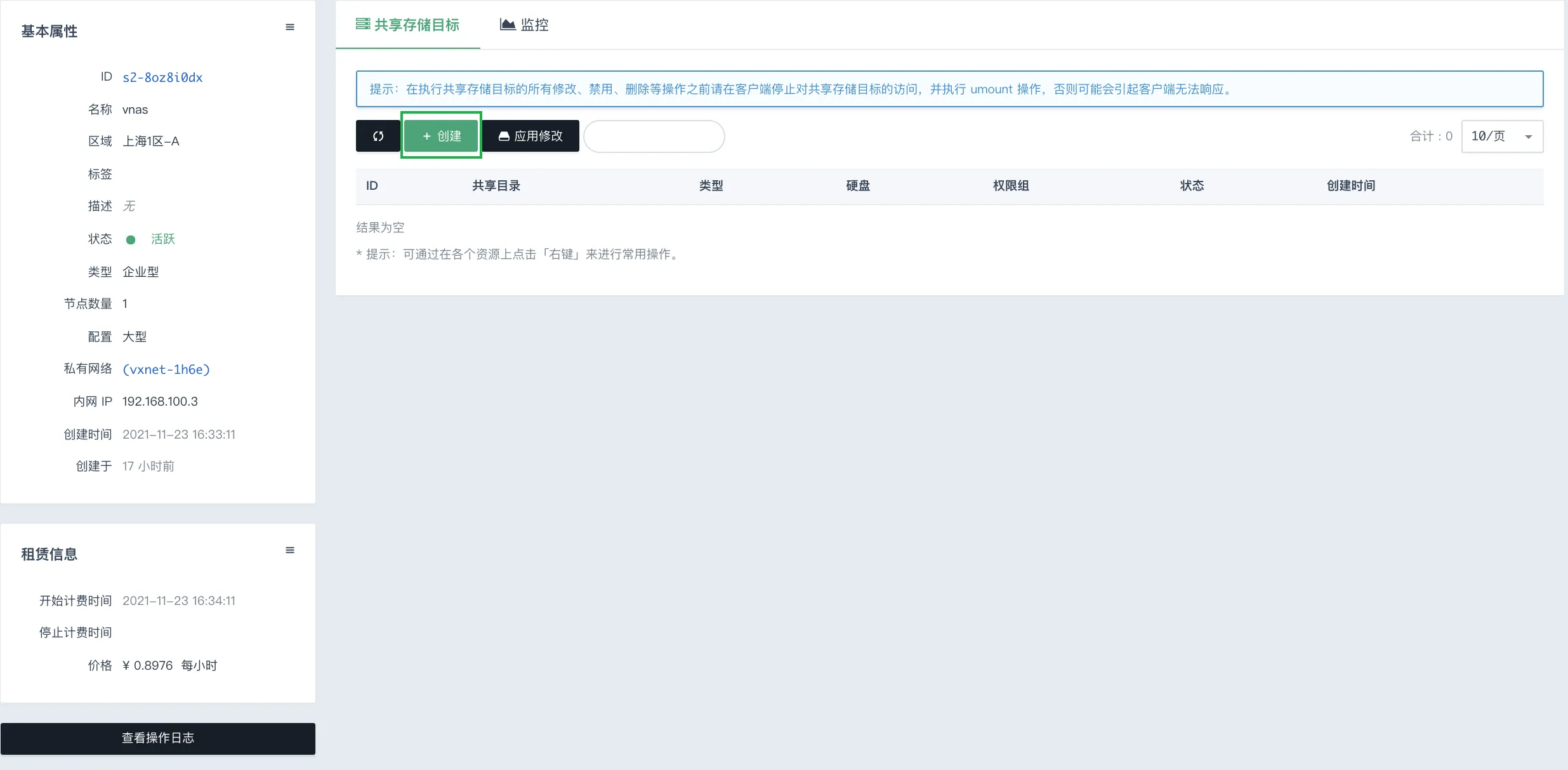Click the 状态 column header

pyautogui.click(x=1192, y=186)
